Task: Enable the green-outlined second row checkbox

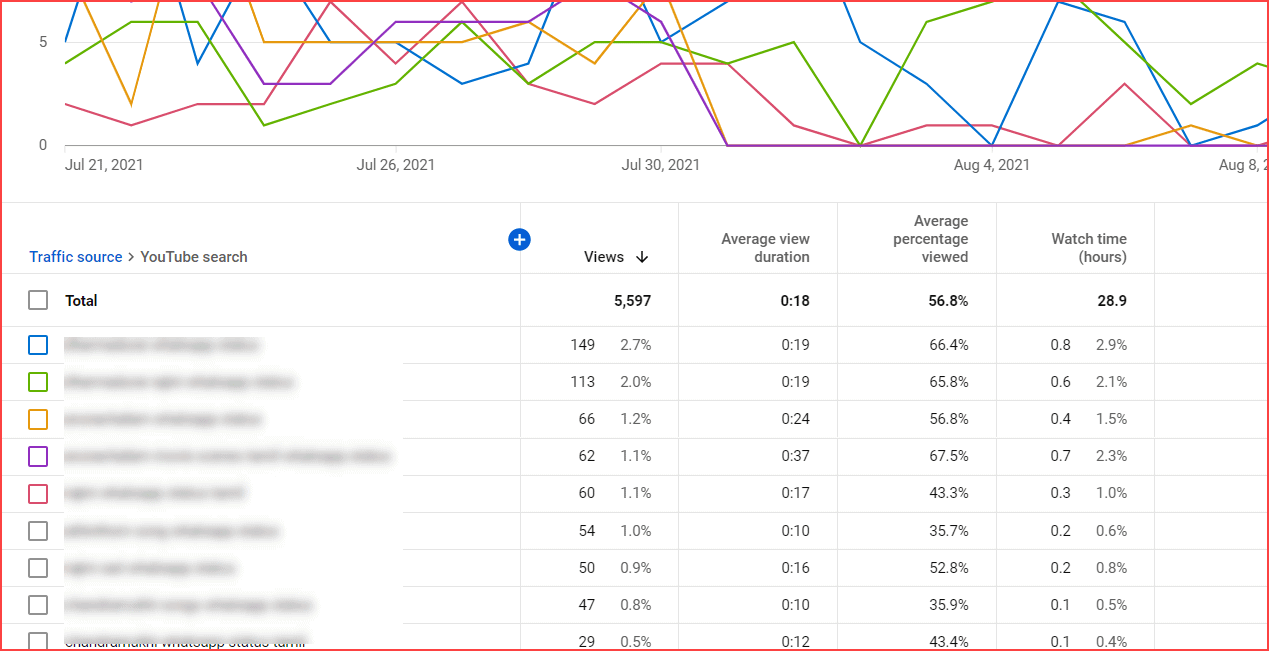Action: click(37, 381)
